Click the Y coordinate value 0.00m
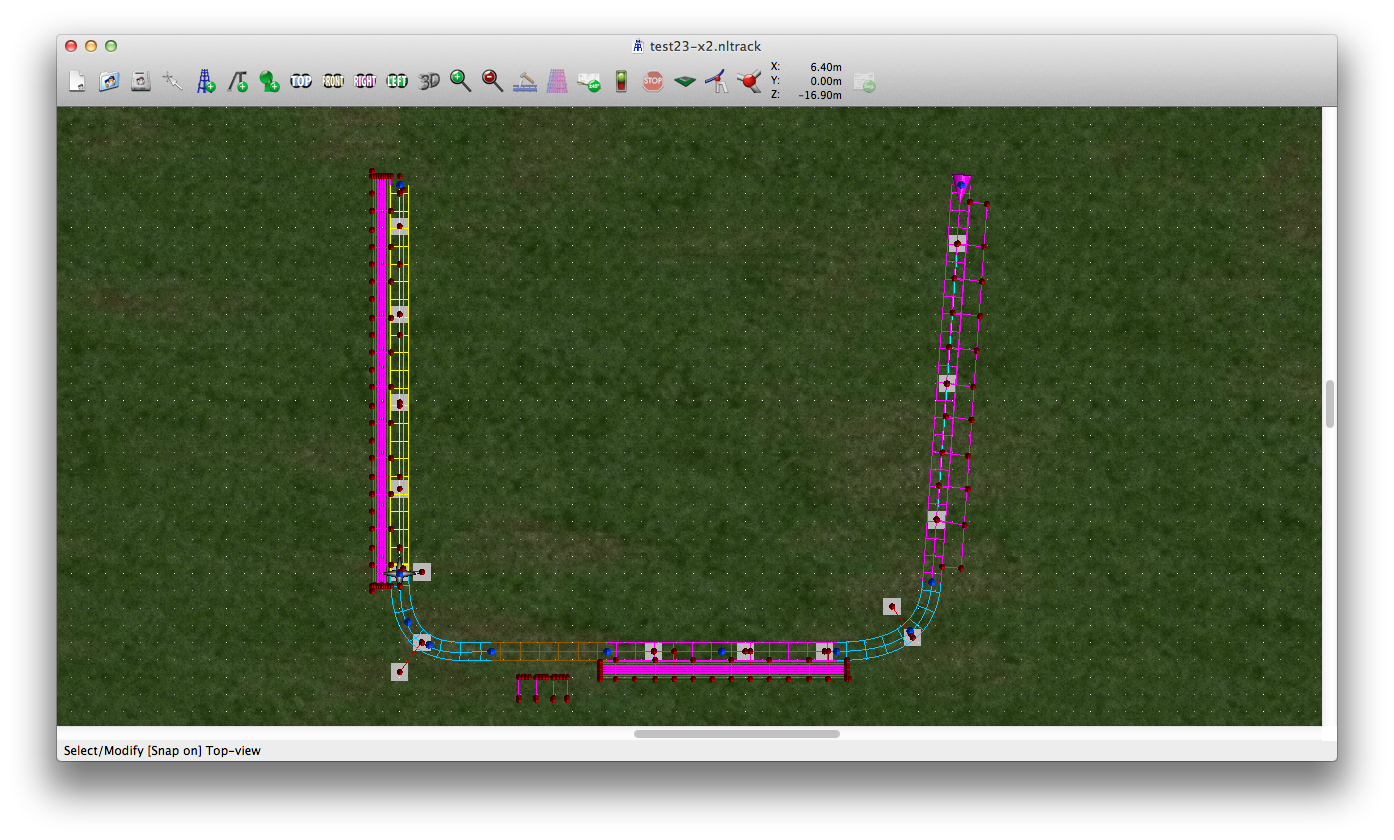This screenshot has width=1394, height=840. click(x=826, y=81)
